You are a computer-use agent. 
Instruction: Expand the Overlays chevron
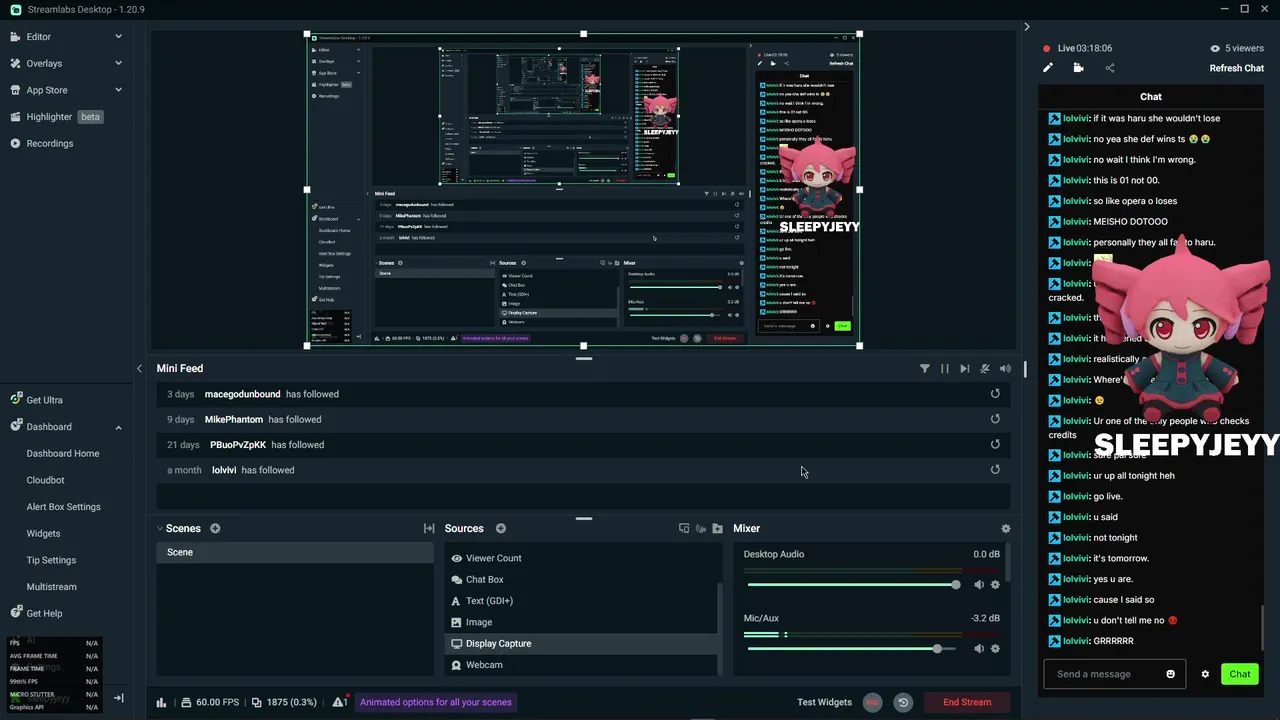point(118,63)
